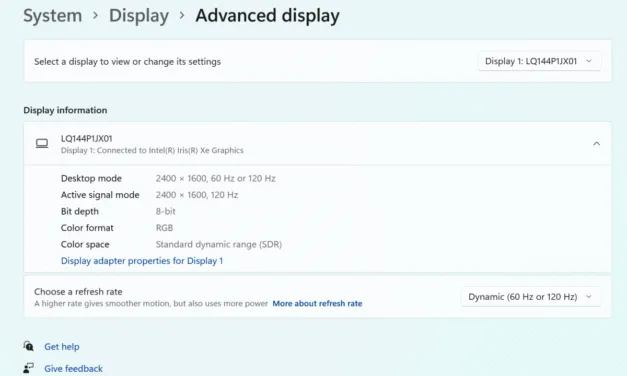This screenshot has width=627, height=376.
Task: Click the Get help link
Action: coord(62,346)
